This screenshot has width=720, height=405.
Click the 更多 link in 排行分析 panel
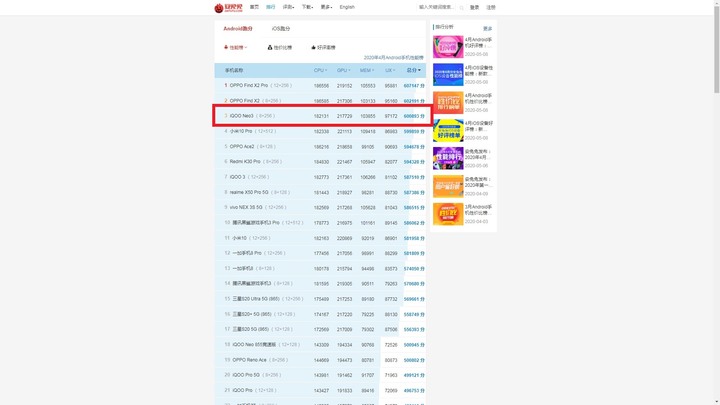488,28
